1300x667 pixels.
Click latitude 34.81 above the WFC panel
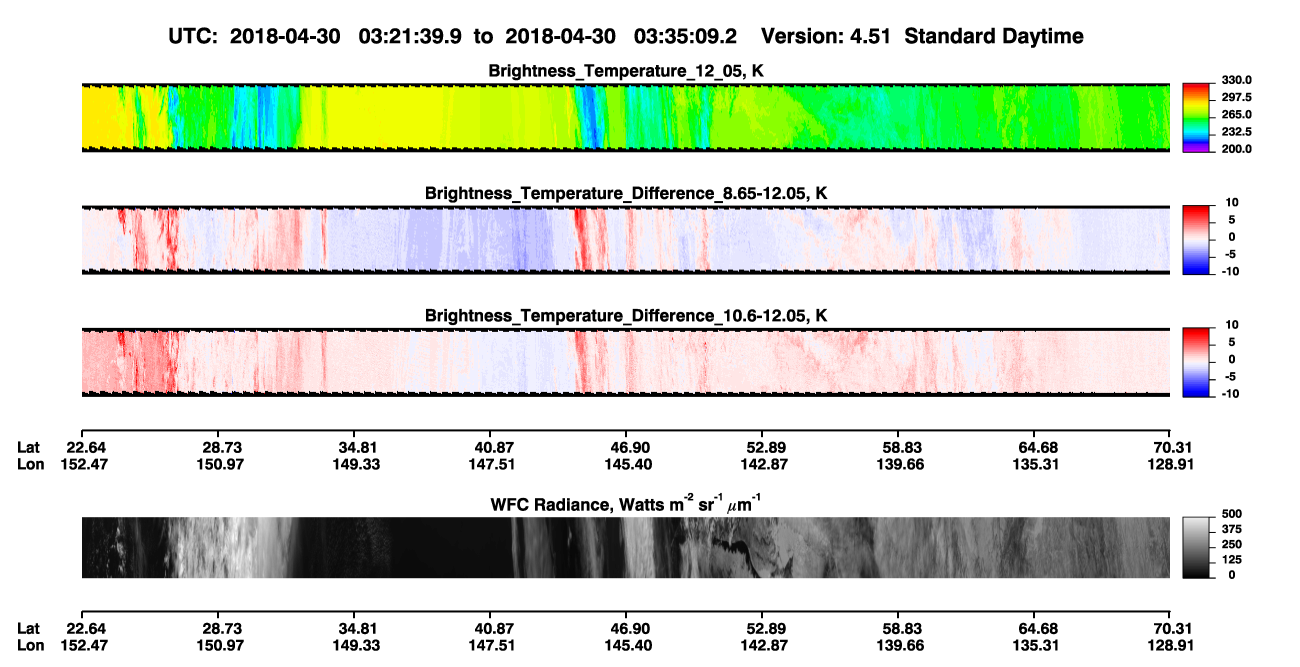coord(357,448)
